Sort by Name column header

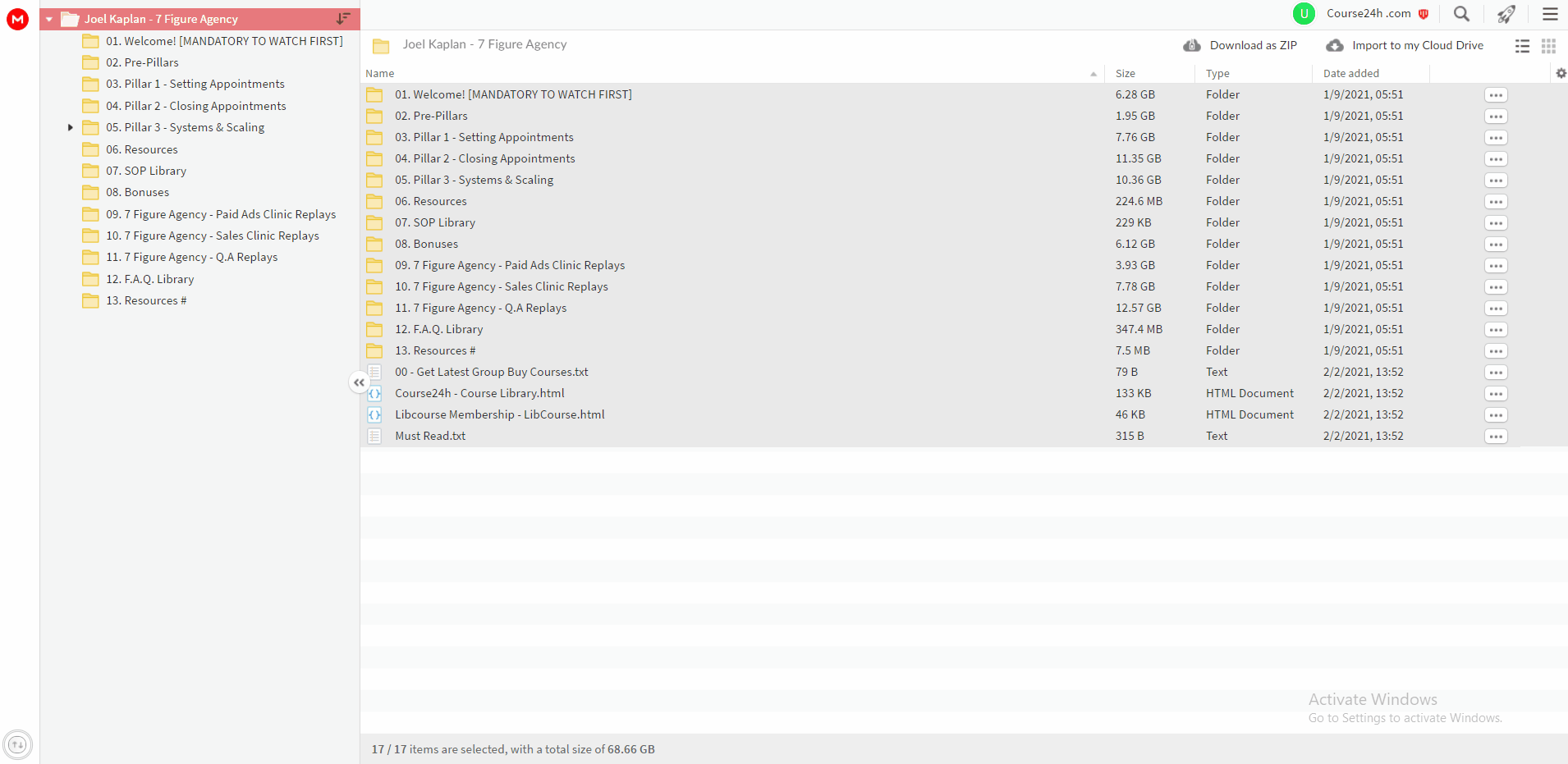tap(380, 73)
